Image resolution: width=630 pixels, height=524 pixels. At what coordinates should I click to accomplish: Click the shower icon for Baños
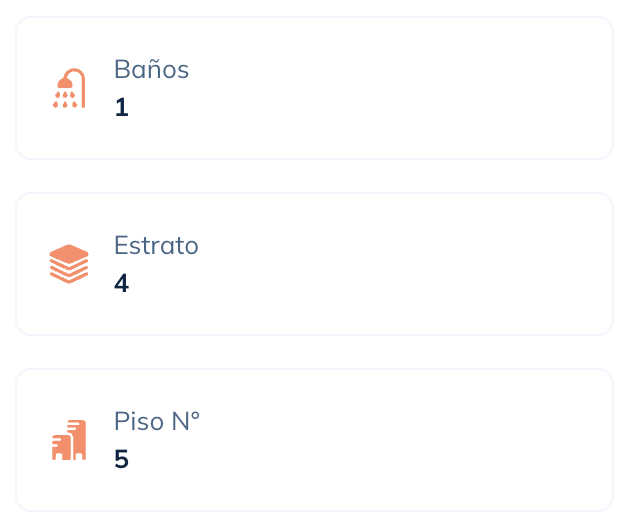(69, 88)
